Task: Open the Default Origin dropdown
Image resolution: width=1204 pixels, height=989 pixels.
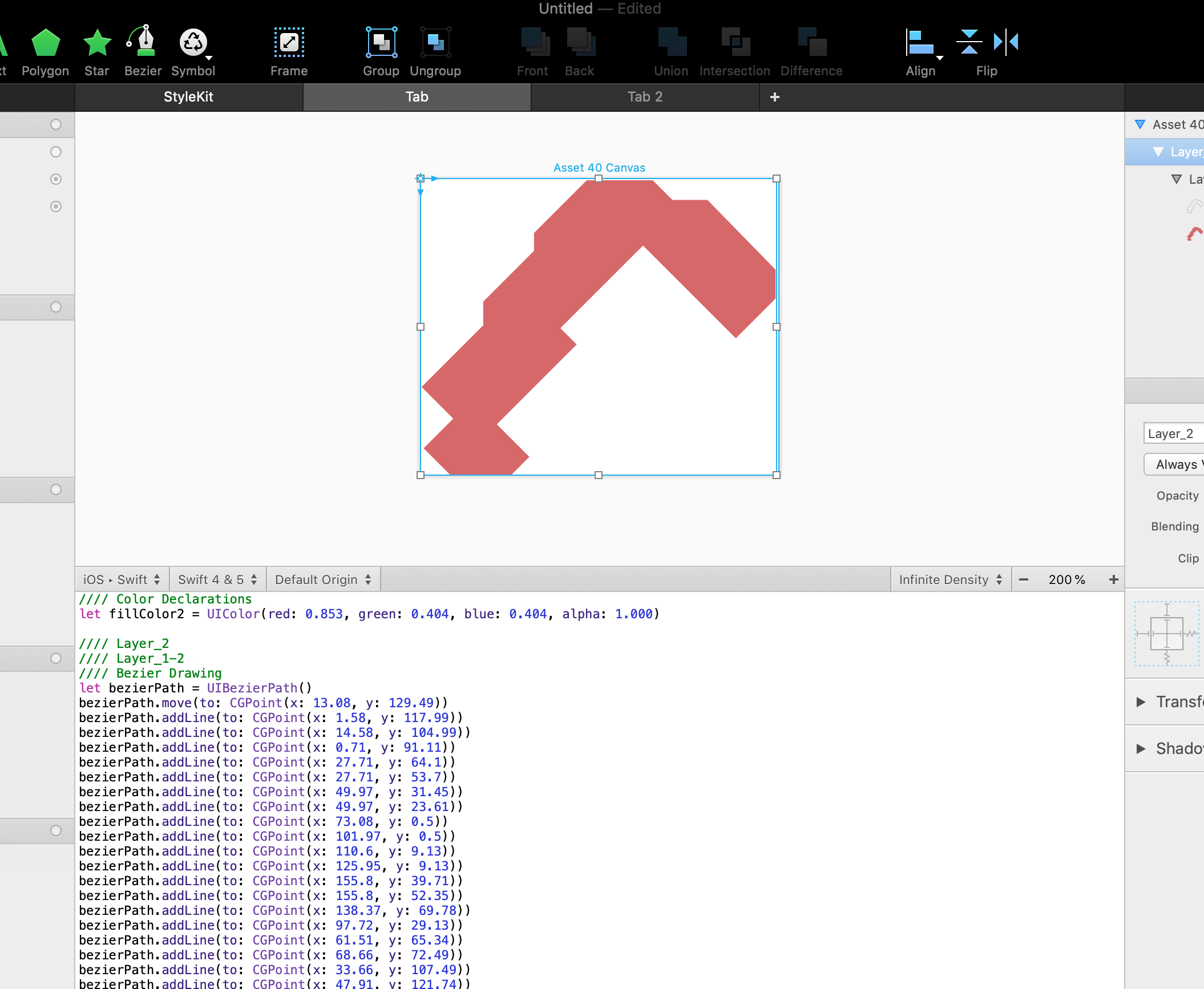Action: click(323, 579)
